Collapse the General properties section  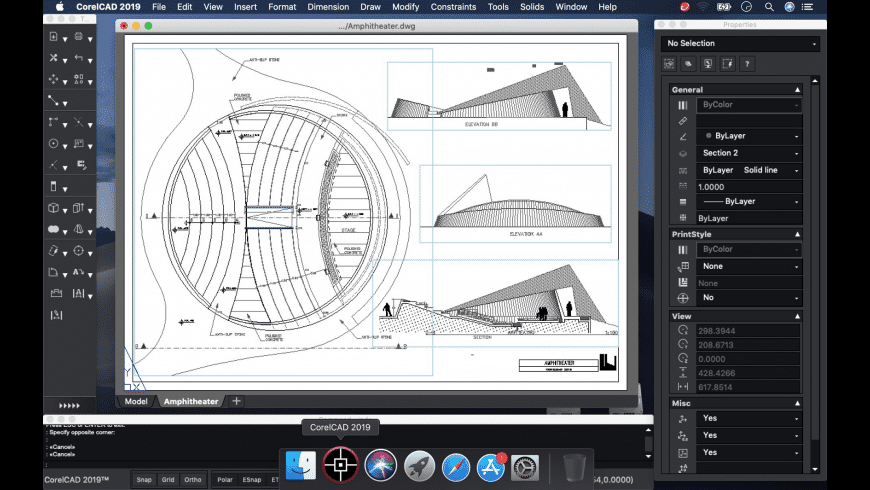(796, 89)
